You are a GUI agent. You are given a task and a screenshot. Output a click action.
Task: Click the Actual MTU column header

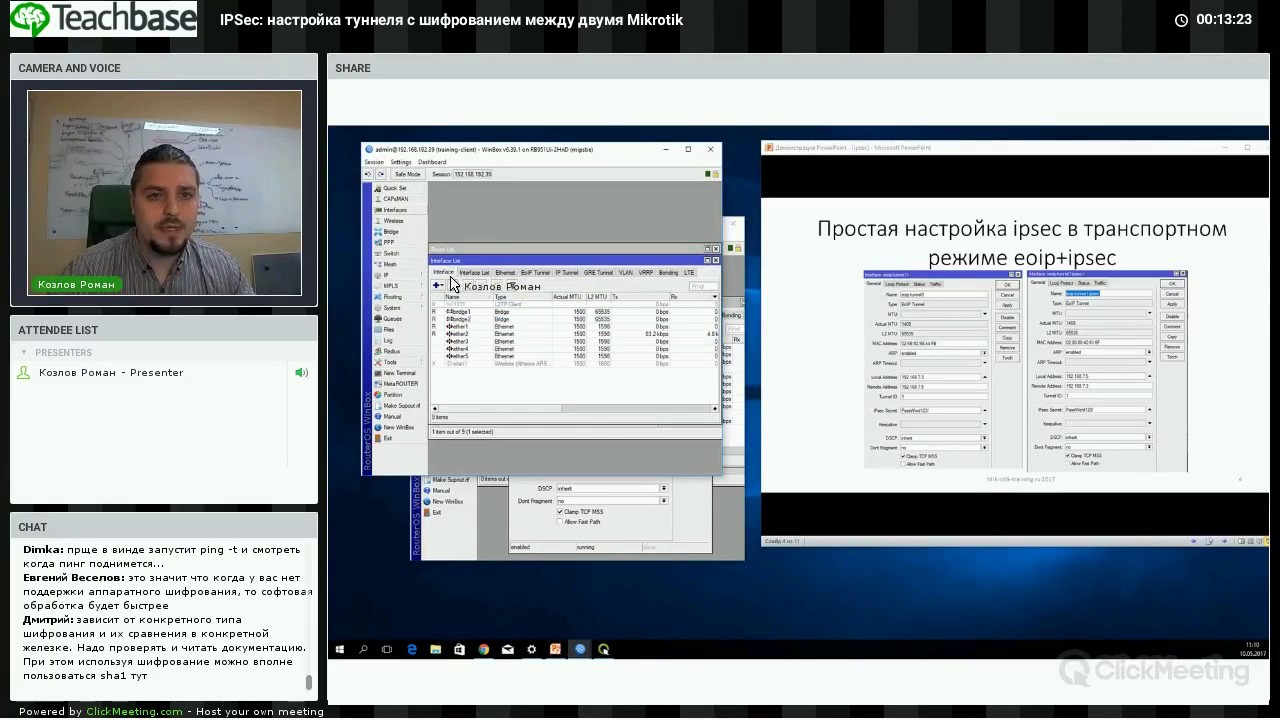(x=569, y=297)
